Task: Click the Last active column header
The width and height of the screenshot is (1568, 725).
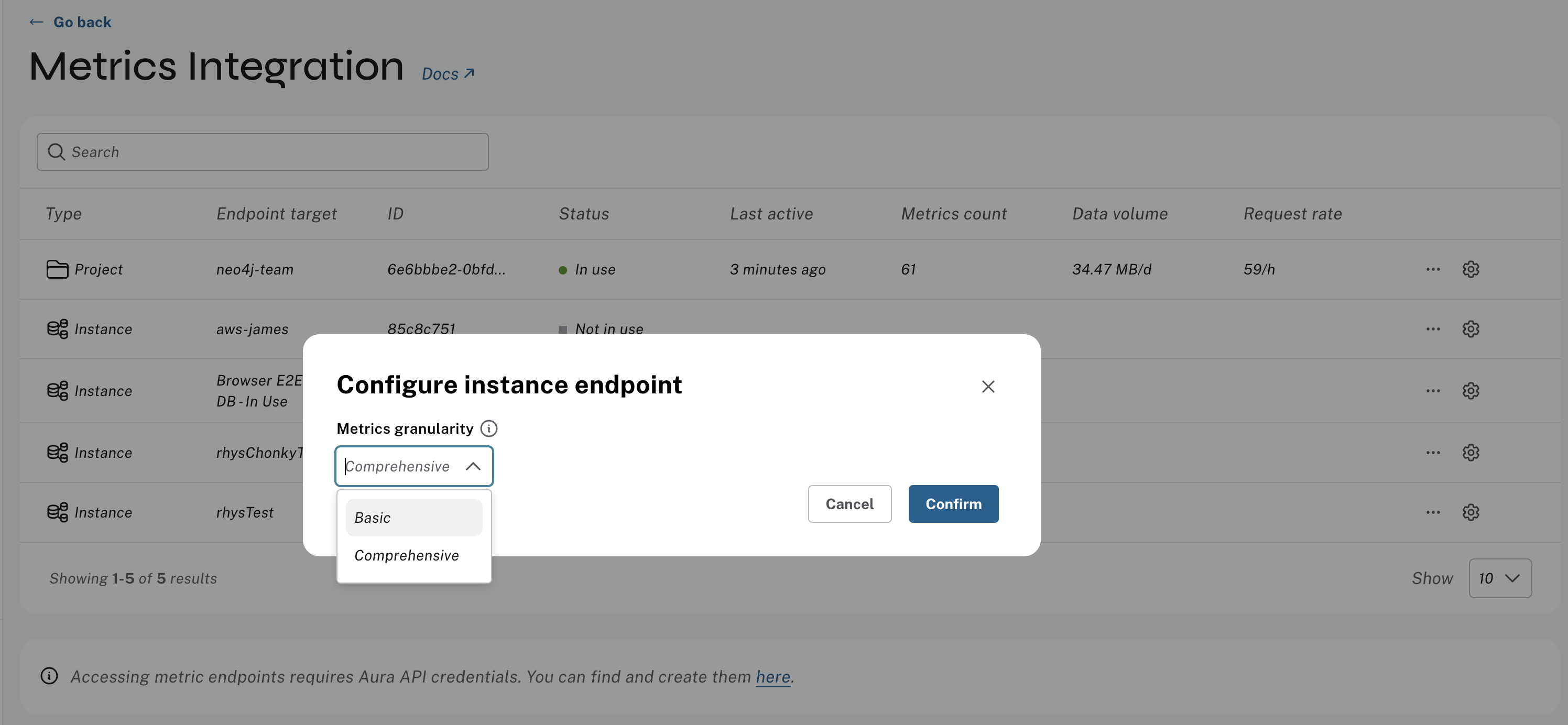Action: [771, 214]
